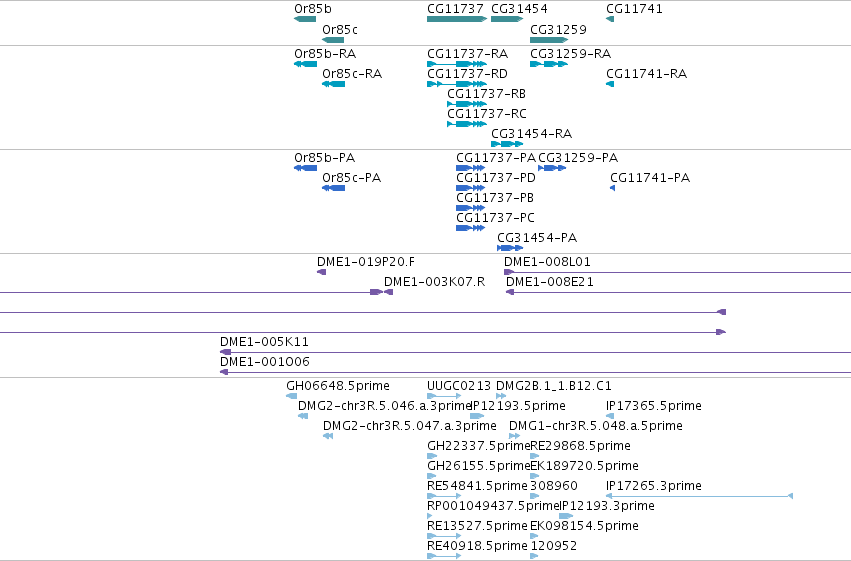
Task: Click the DME1-008L01 clone label
Action: 547,262
